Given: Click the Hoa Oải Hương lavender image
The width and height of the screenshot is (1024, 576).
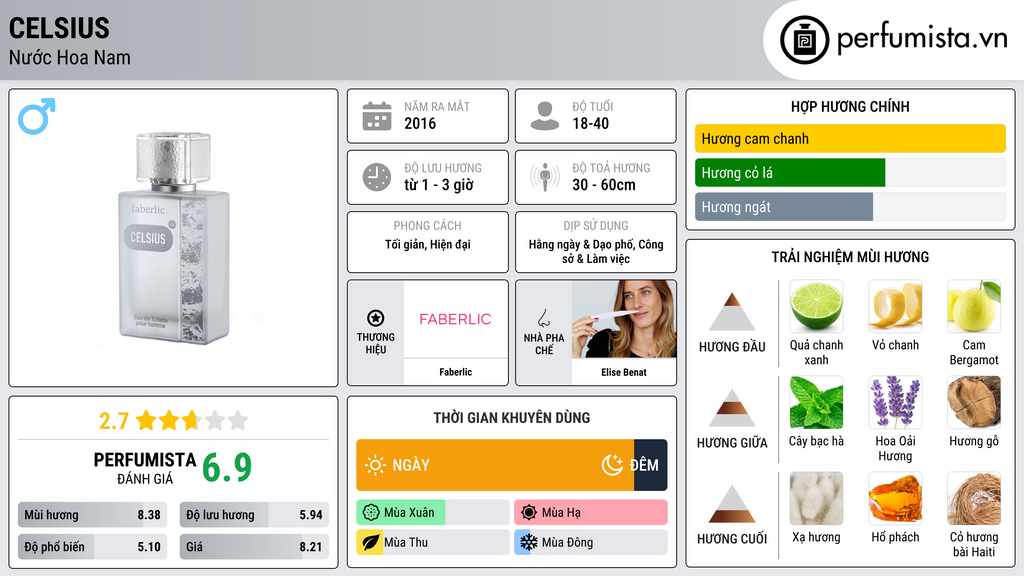Looking at the screenshot, I should click(x=895, y=402).
